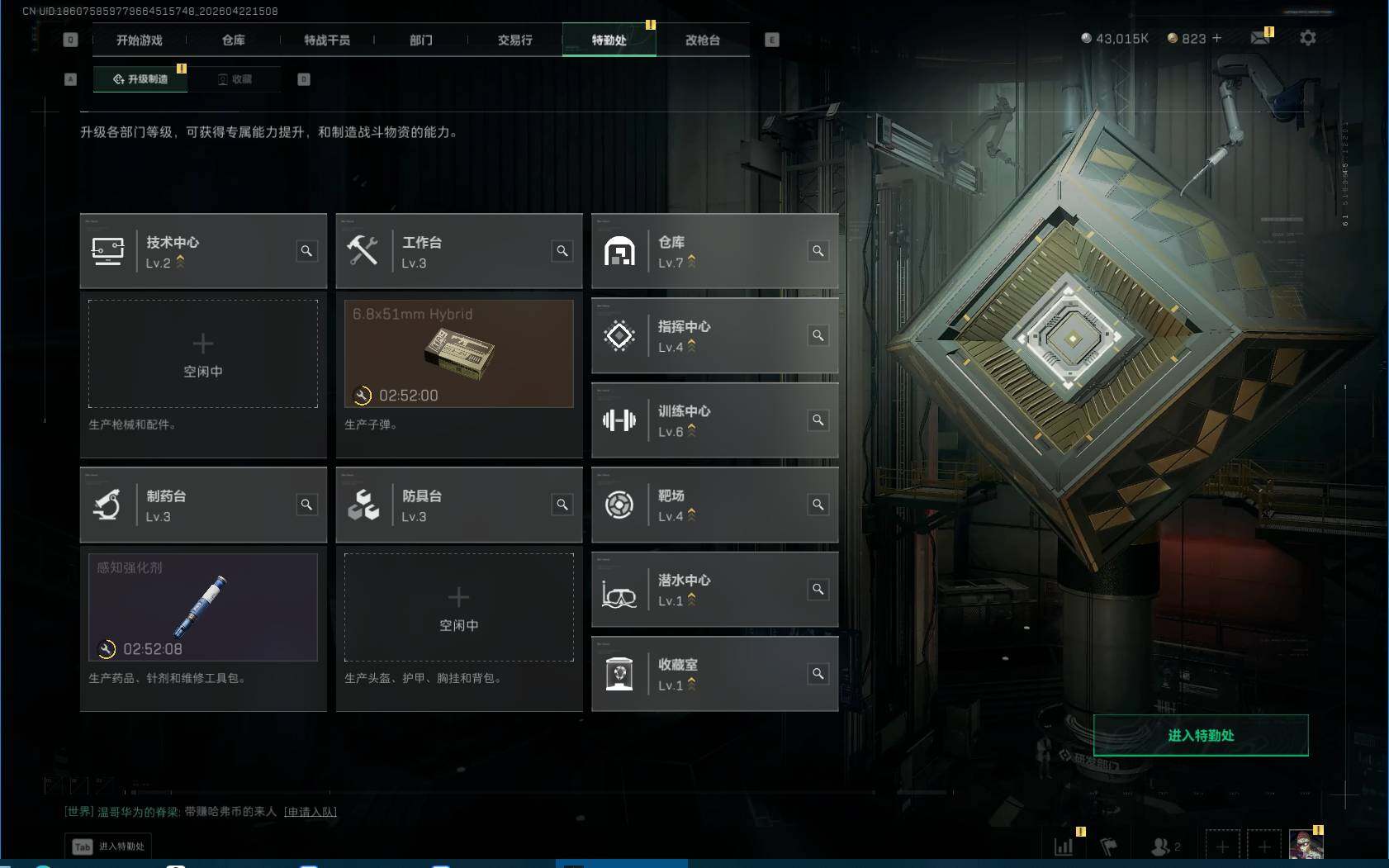Click magnifier icon on 工作台 card
Image resolution: width=1389 pixels, height=868 pixels.
562,251
